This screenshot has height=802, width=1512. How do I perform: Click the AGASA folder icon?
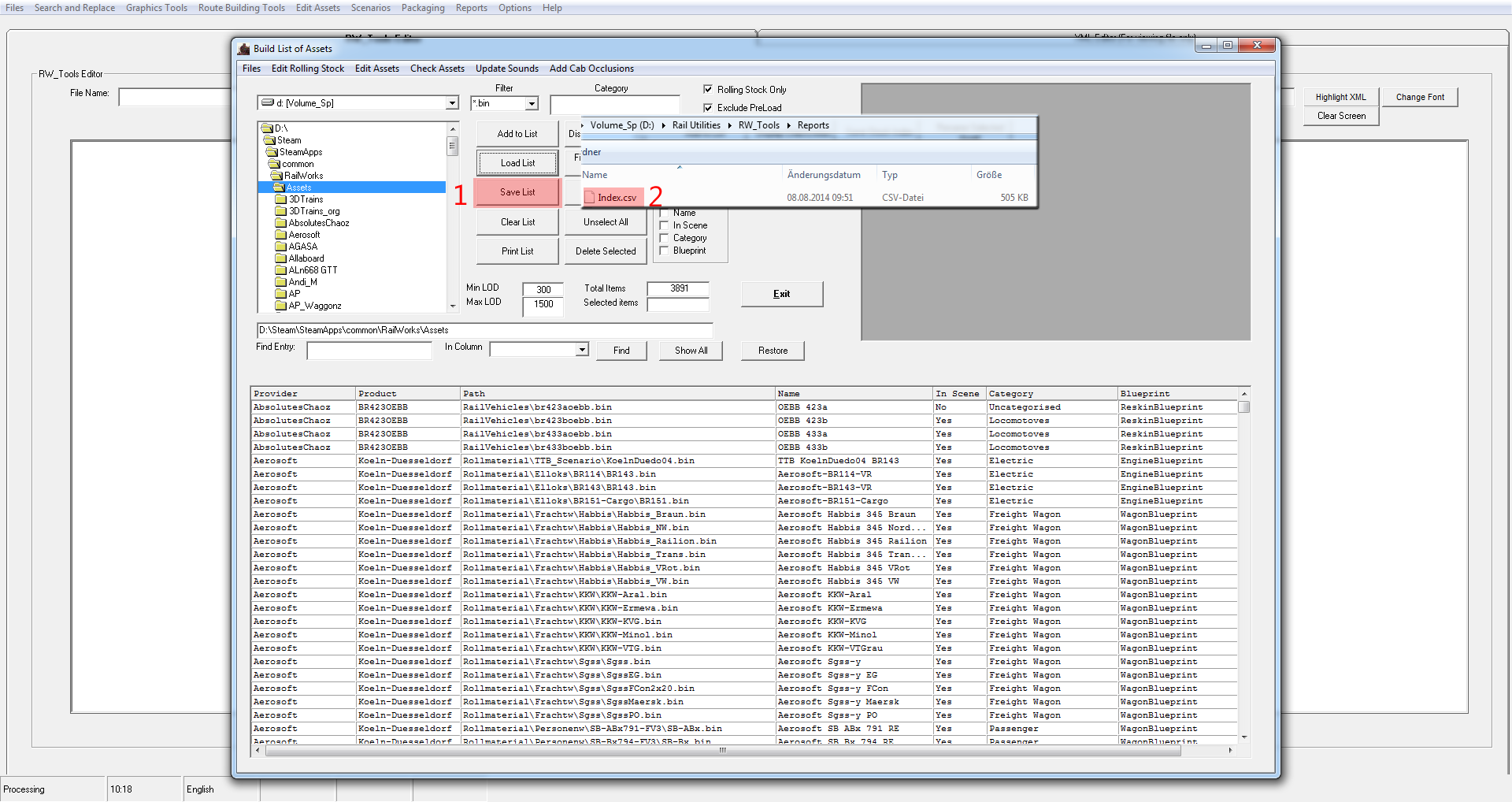[x=281, y=247]
